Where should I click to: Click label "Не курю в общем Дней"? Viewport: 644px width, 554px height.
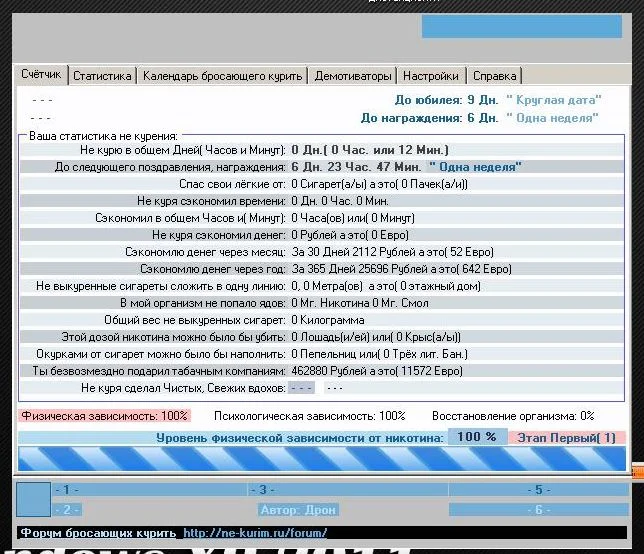point(140,150)
